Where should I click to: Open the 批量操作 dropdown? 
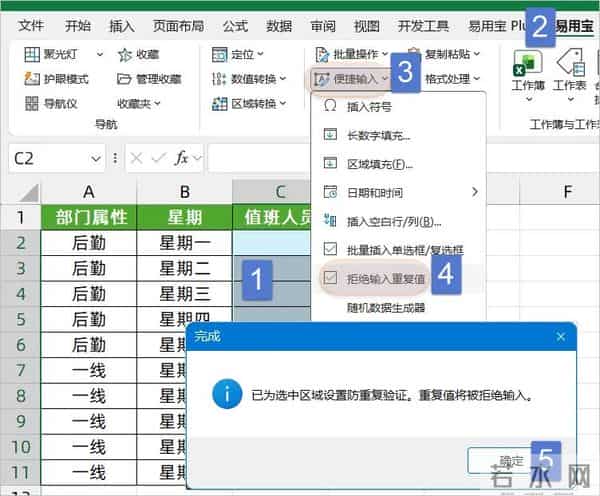pyautogui.click(x=352, y=54)
